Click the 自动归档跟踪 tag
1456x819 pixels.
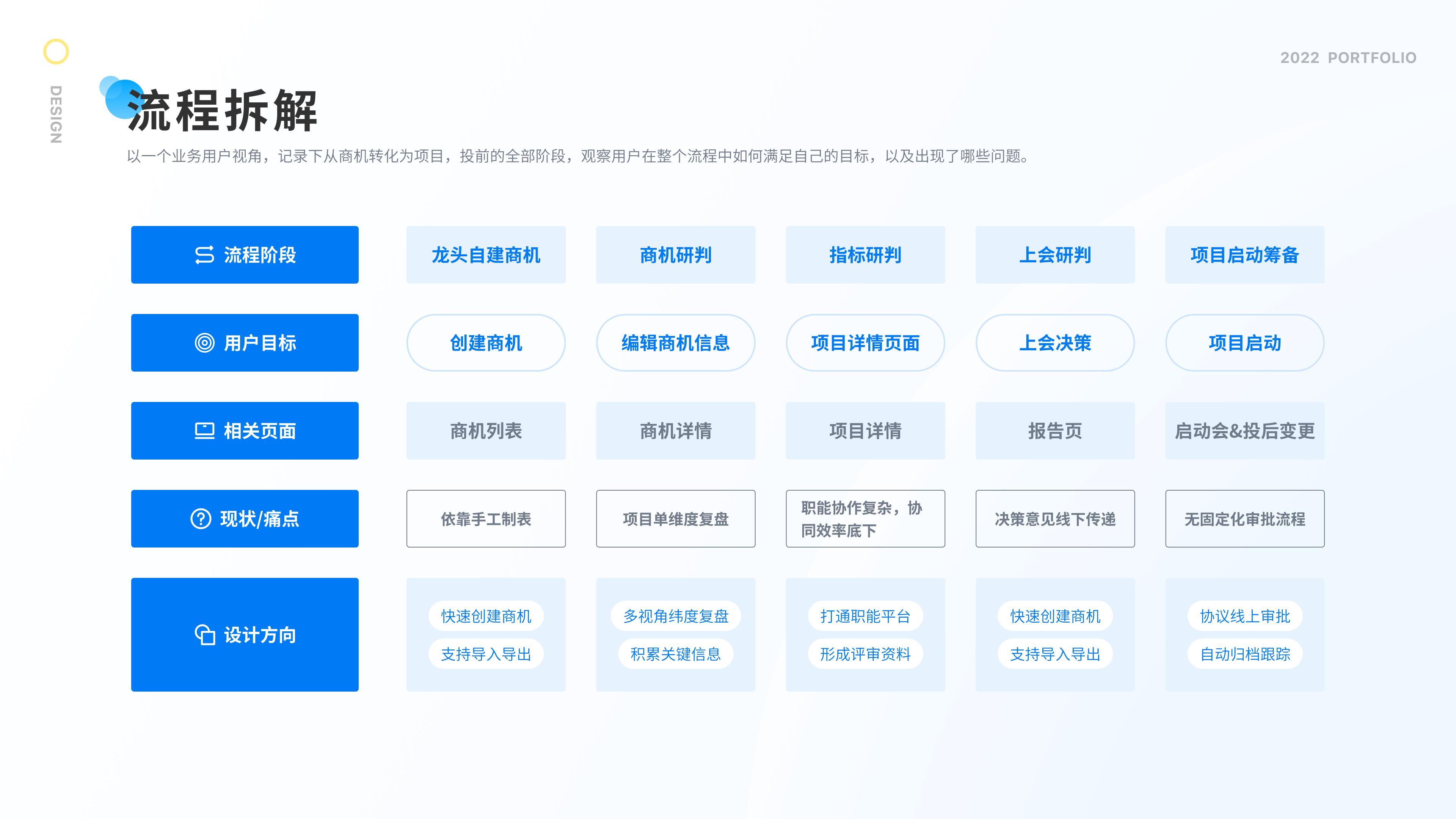1244,654
